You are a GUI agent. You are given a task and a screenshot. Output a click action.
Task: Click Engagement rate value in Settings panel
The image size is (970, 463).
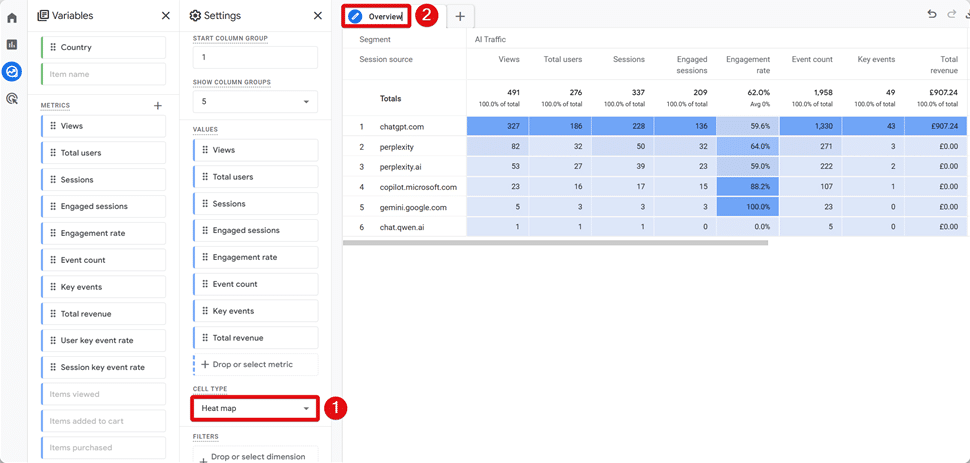coord(255,257)
